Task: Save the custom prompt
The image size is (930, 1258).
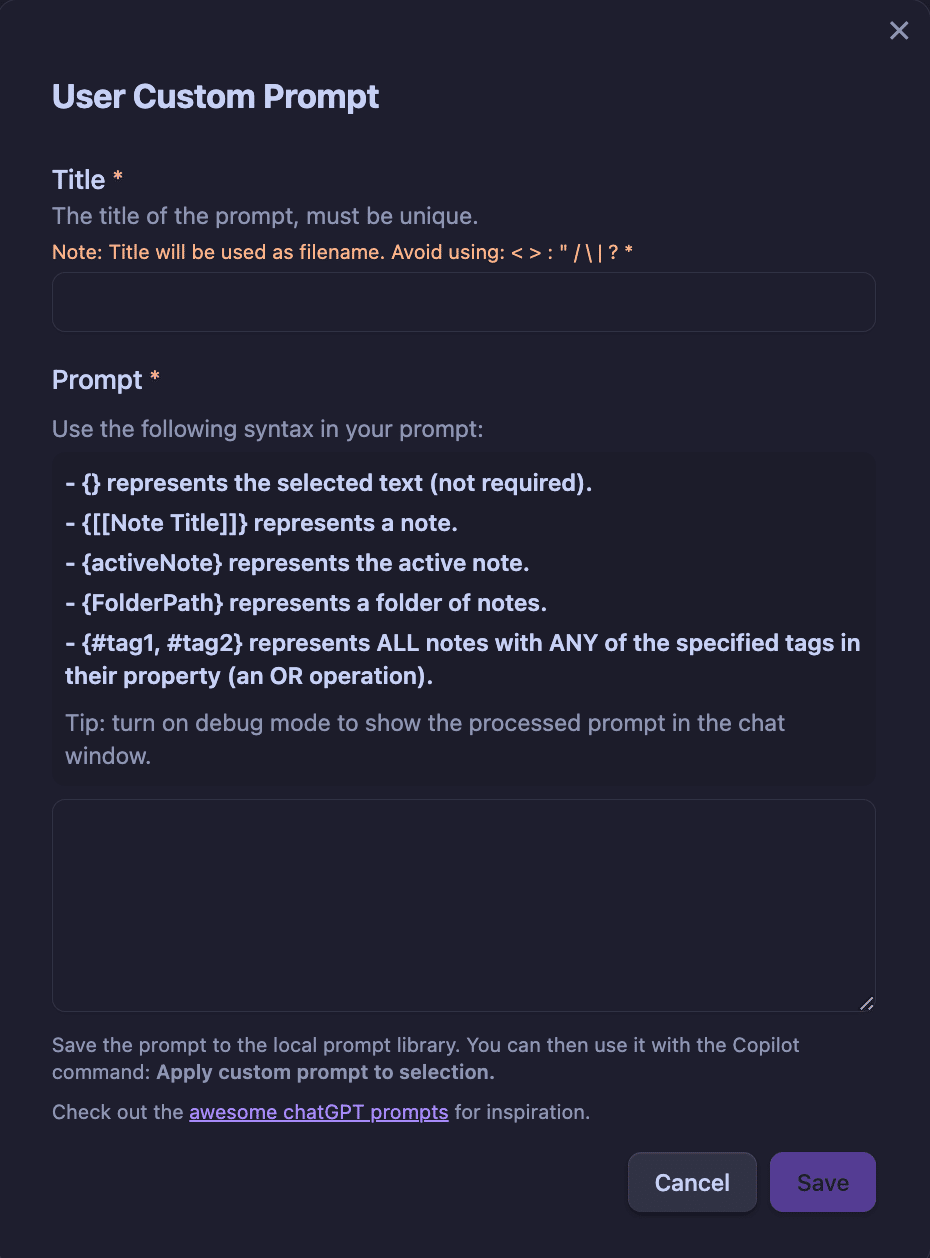Action: (x=823, y=1183)
